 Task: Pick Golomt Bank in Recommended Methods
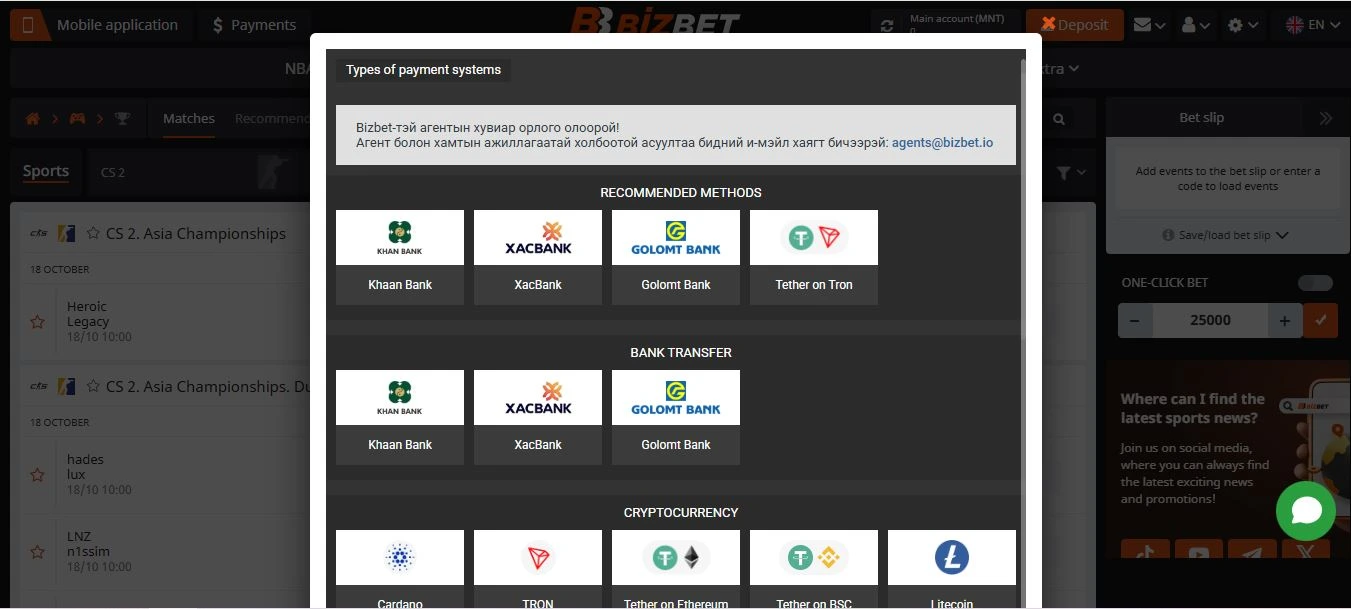pyautogui.click(x=676, y=257)
